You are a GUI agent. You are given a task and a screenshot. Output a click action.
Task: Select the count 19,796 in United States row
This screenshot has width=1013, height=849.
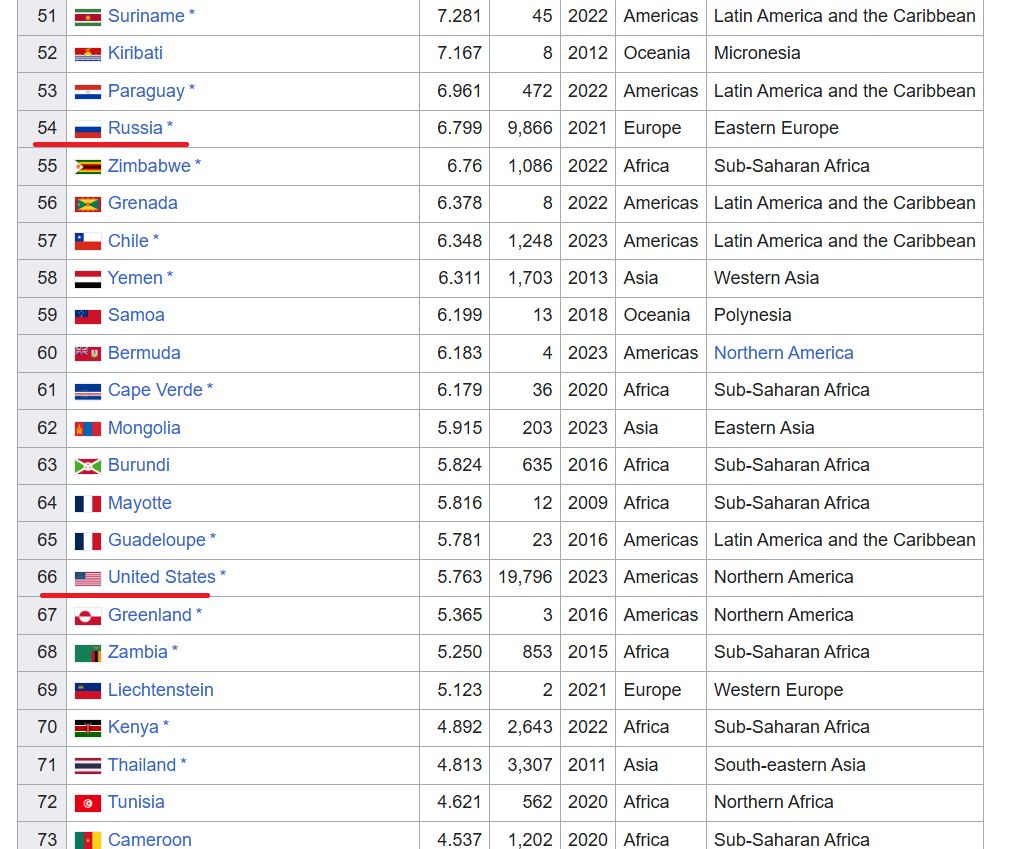(525, 577)
